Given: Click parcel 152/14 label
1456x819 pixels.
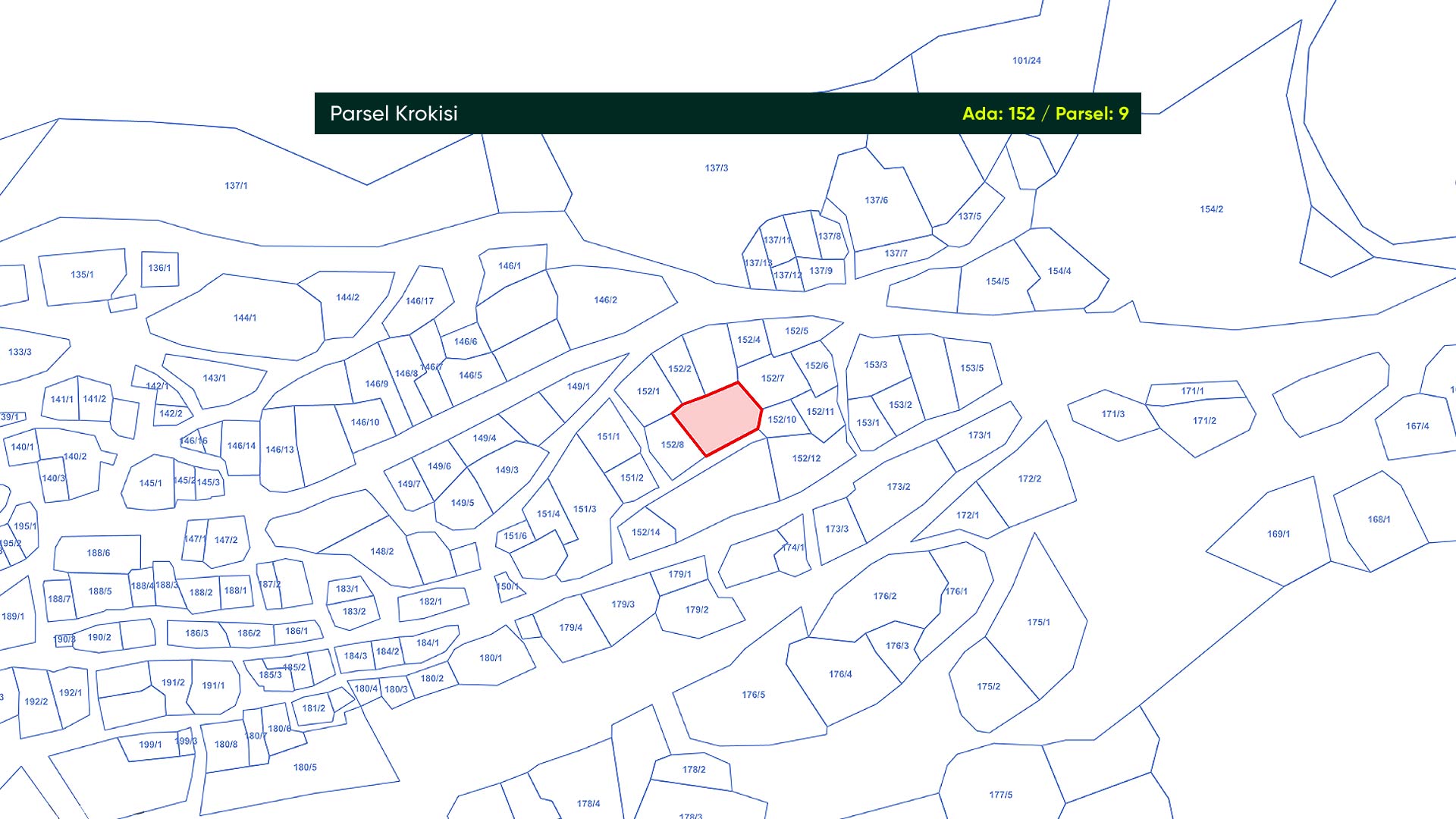Looking at the screenshot, I should point(645,532).
